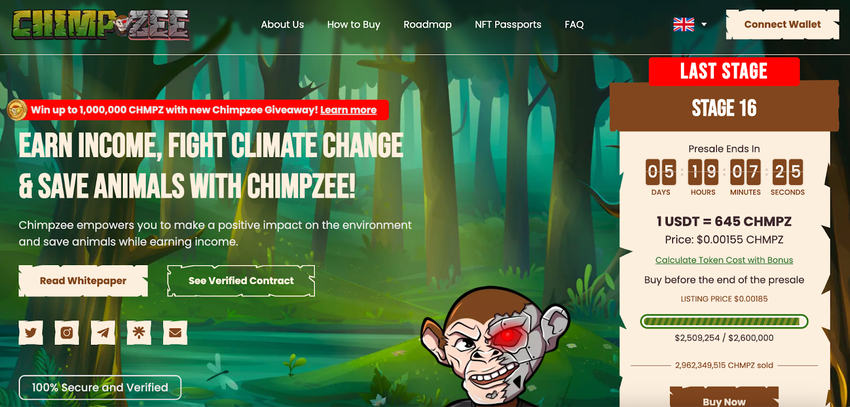Click the Twitter social icon
This screenshot has width=850, height=407.
click(31, 333)
